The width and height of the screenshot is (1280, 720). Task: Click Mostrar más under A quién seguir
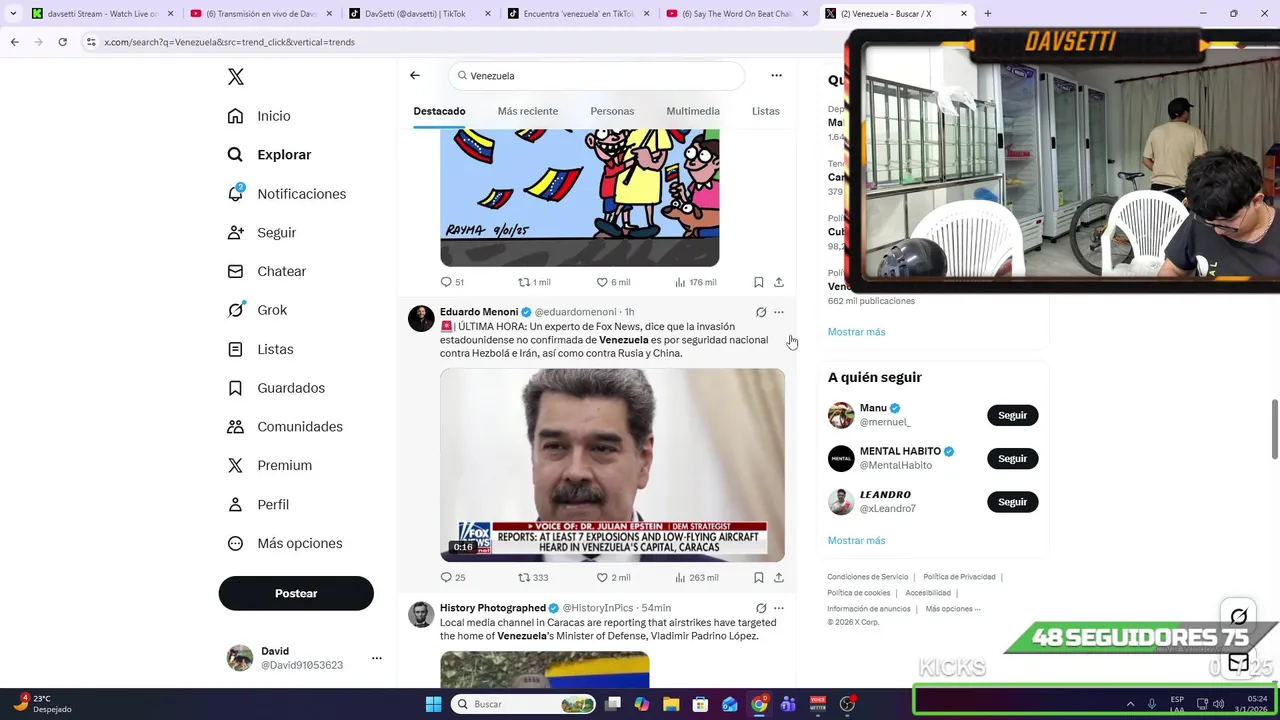click(856, 541)
